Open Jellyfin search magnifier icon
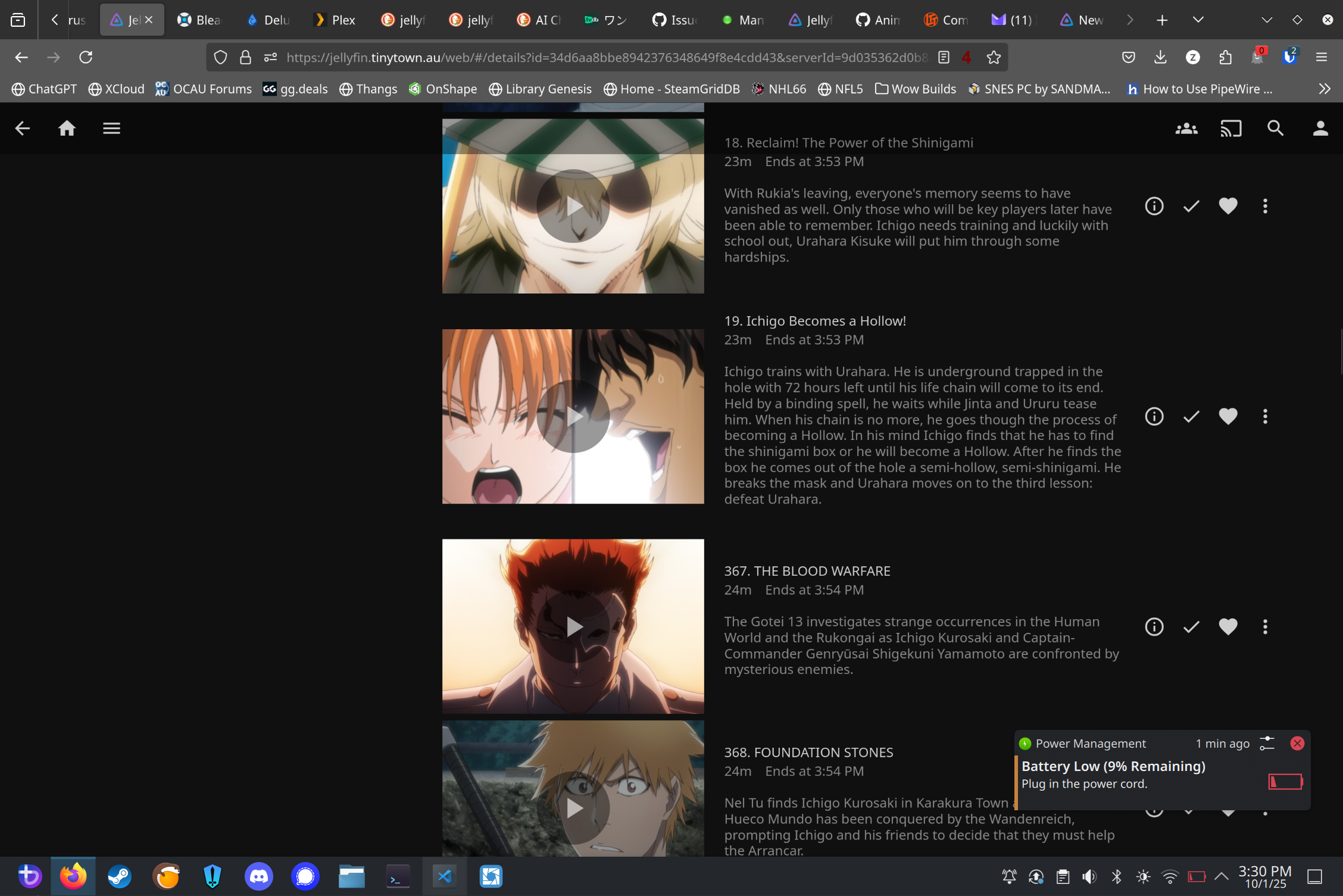1343x896 pixels. pos(1275,129)
